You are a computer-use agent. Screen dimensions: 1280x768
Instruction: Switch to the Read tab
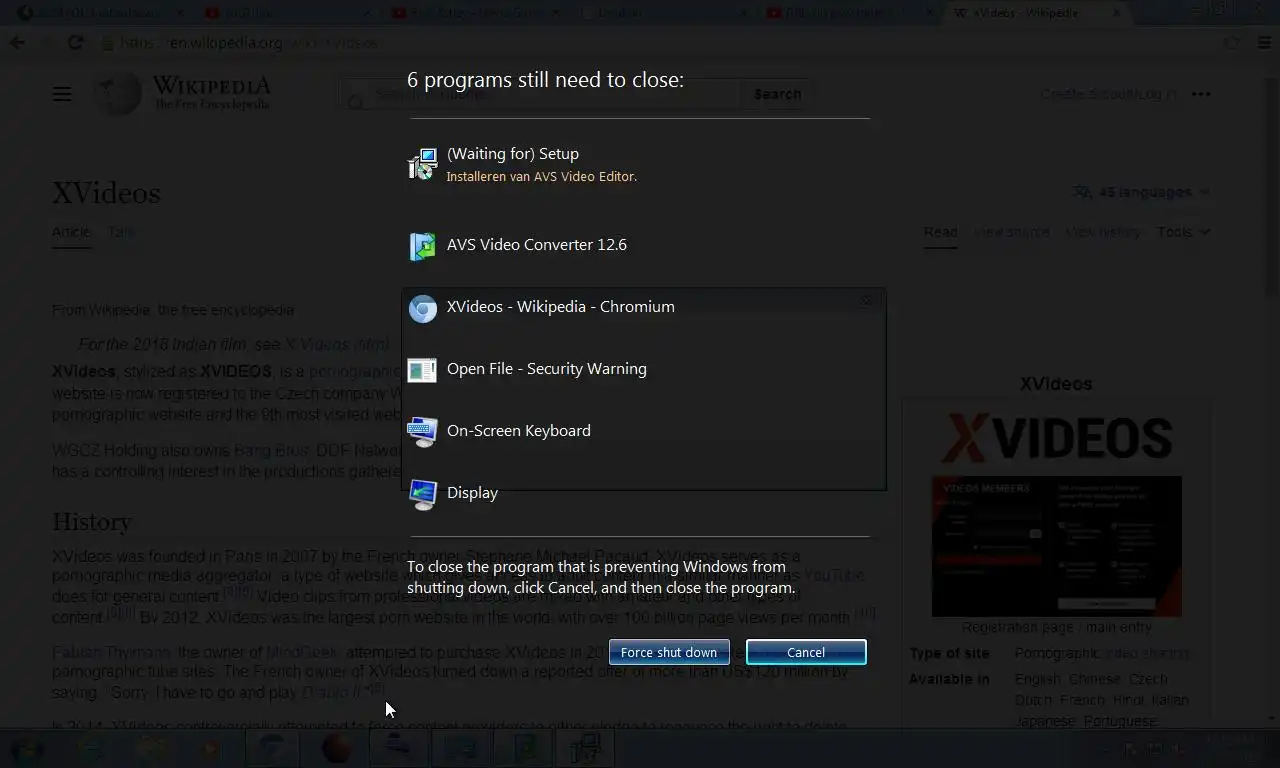pyautogui.click(x=940, y=232)
